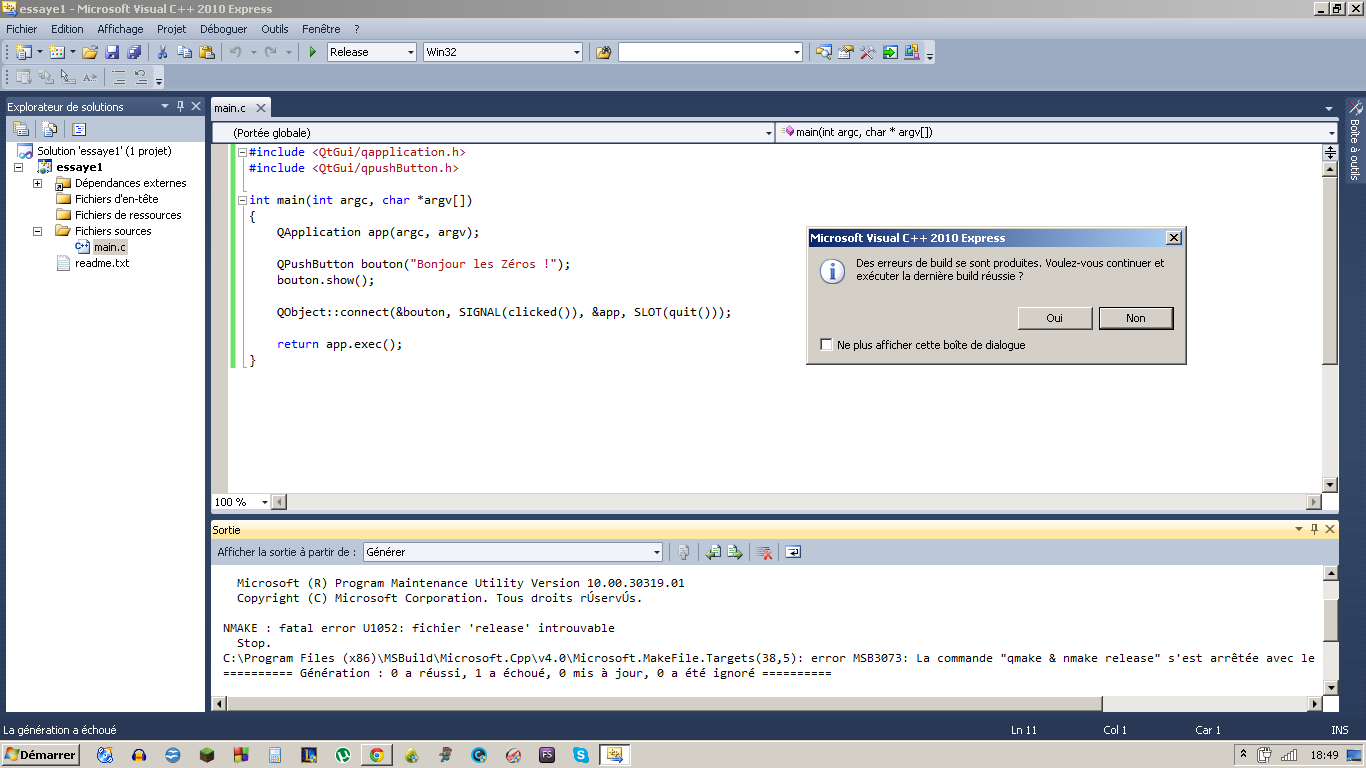Collapse the essaye1 project node
Screen dimensions: 1366x768
(18, 167)
